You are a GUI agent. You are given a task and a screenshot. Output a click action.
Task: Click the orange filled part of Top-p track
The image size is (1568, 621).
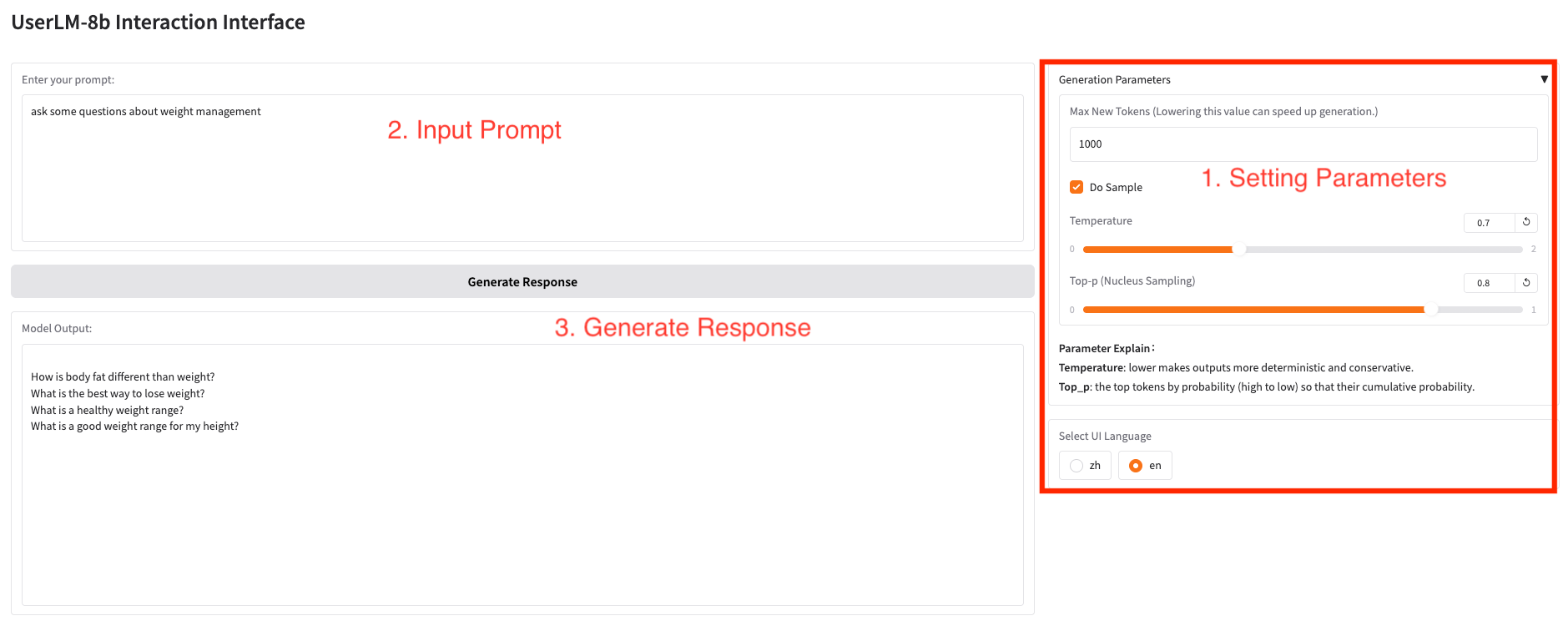pos(1252,310)
